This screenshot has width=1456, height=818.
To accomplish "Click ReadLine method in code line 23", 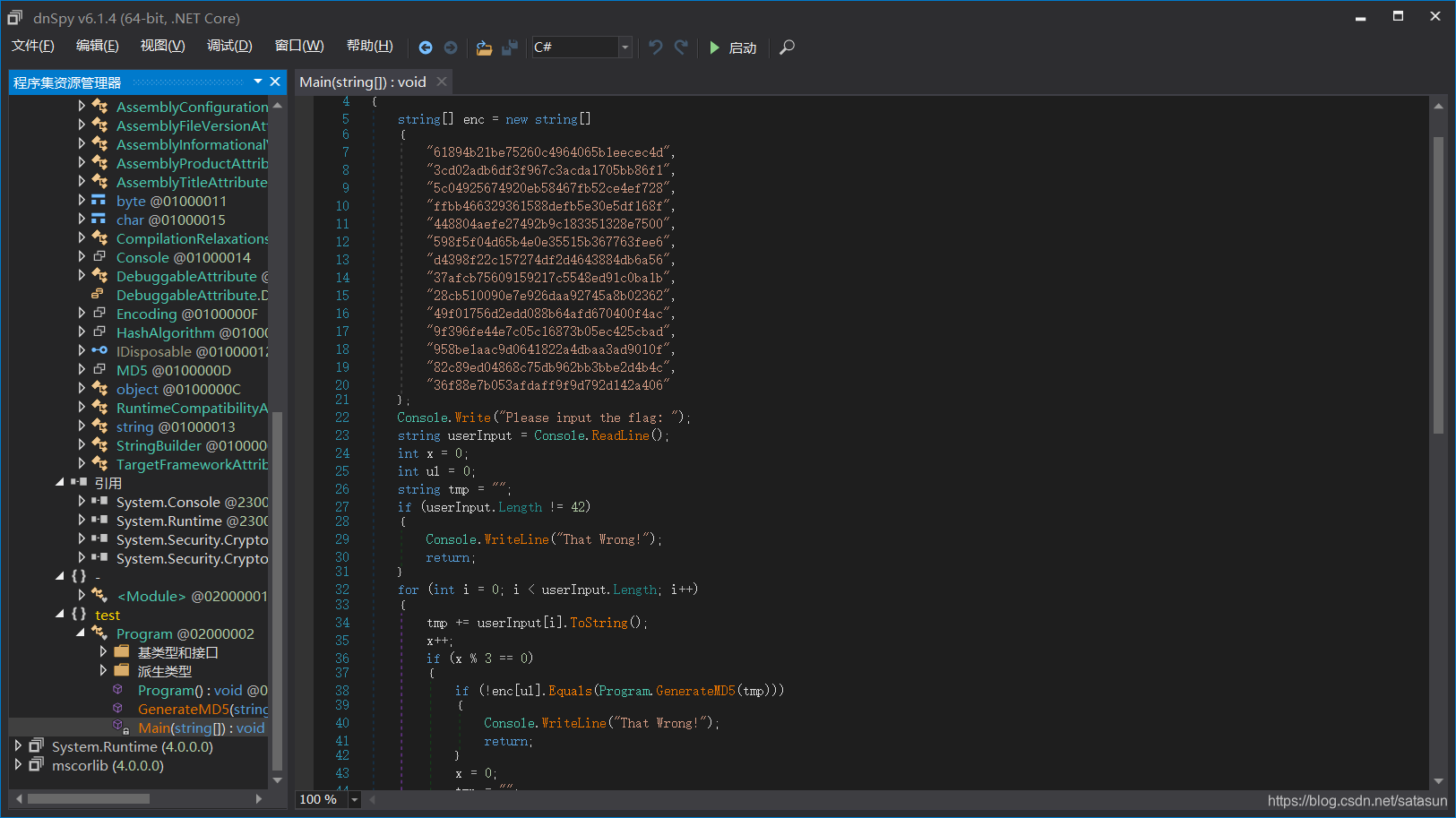I will click(x=620, y=435).
